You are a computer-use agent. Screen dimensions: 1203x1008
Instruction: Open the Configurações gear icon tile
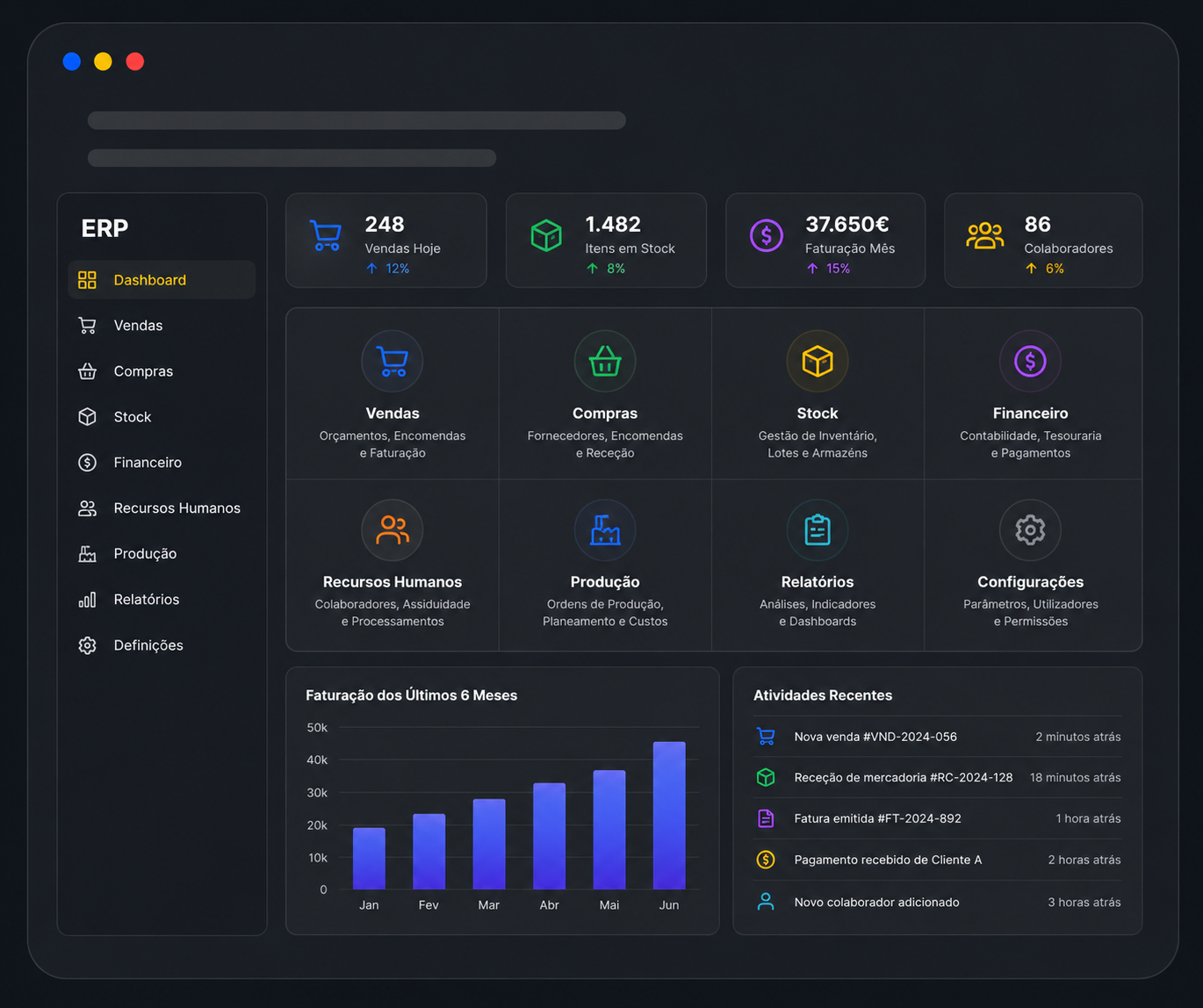point(1030,529)
